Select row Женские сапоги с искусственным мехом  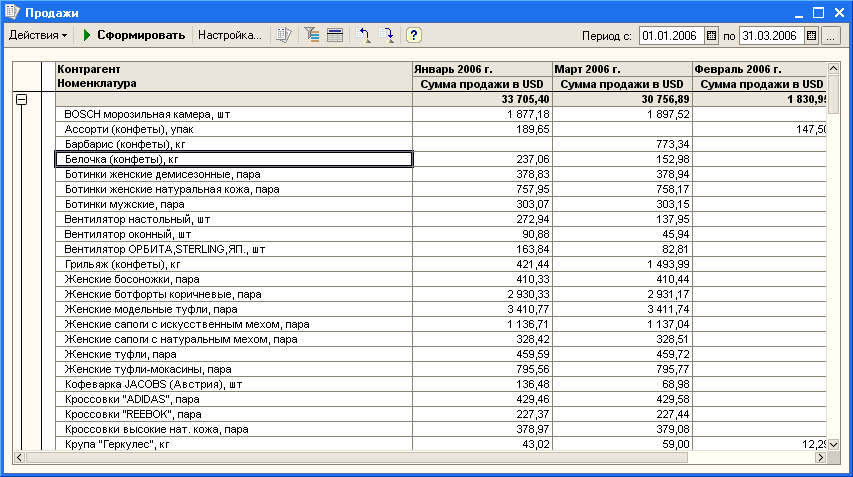(x=234, y=324)
